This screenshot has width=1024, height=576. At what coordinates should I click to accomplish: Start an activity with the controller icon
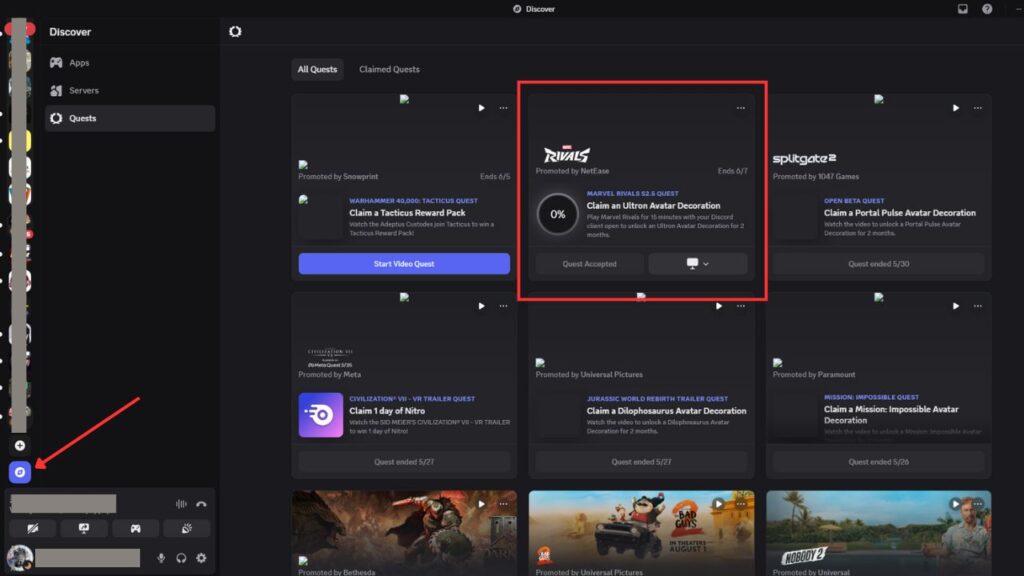(x=135, y=528)
